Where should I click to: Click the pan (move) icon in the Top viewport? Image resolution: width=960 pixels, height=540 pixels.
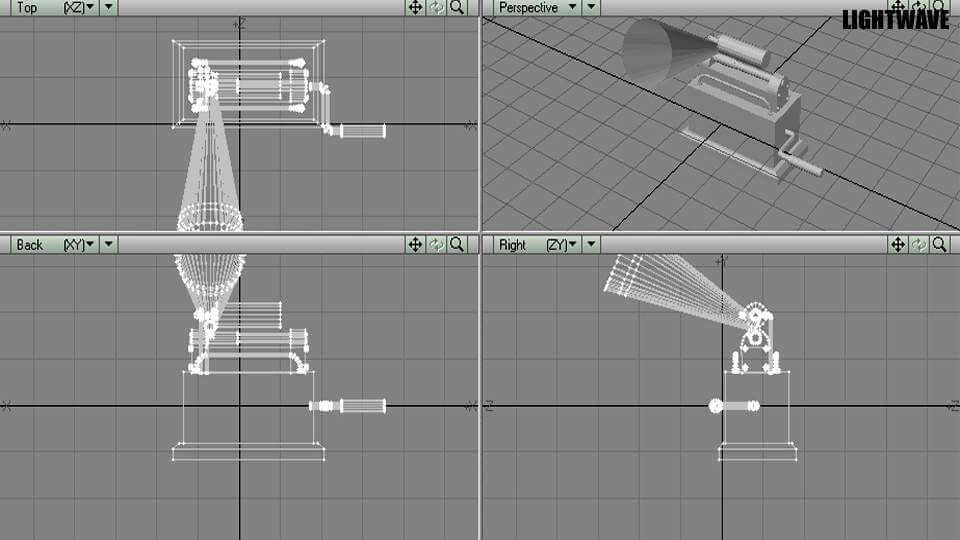(416, 7)
